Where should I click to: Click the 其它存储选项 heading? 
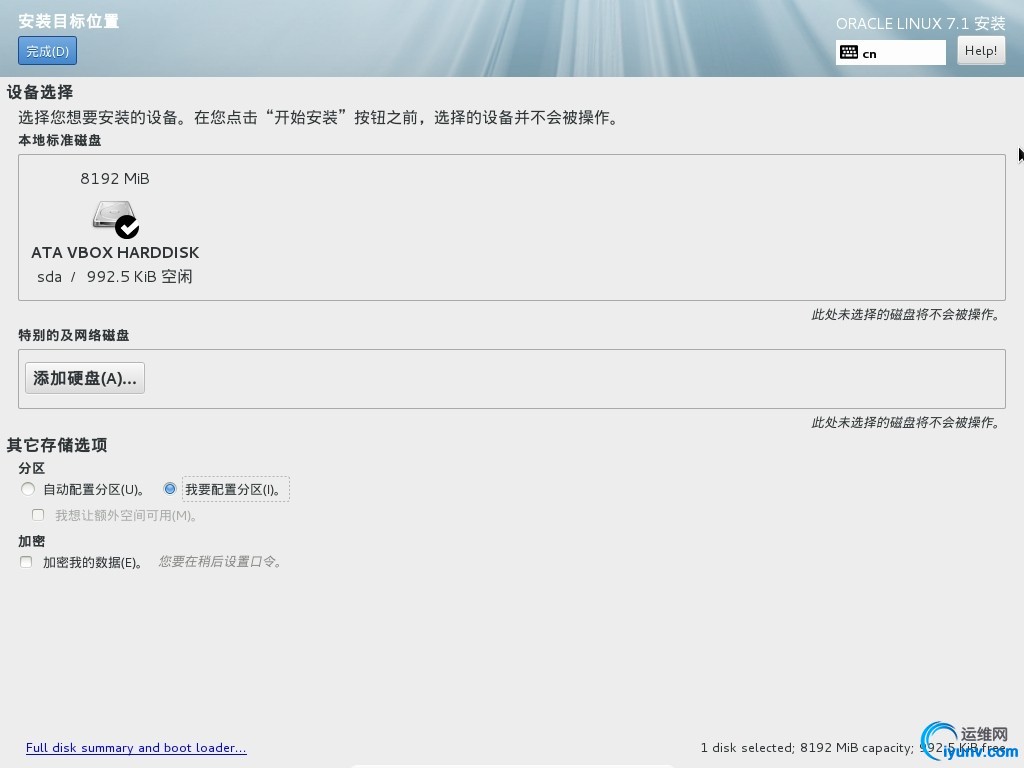click(57, 445)
